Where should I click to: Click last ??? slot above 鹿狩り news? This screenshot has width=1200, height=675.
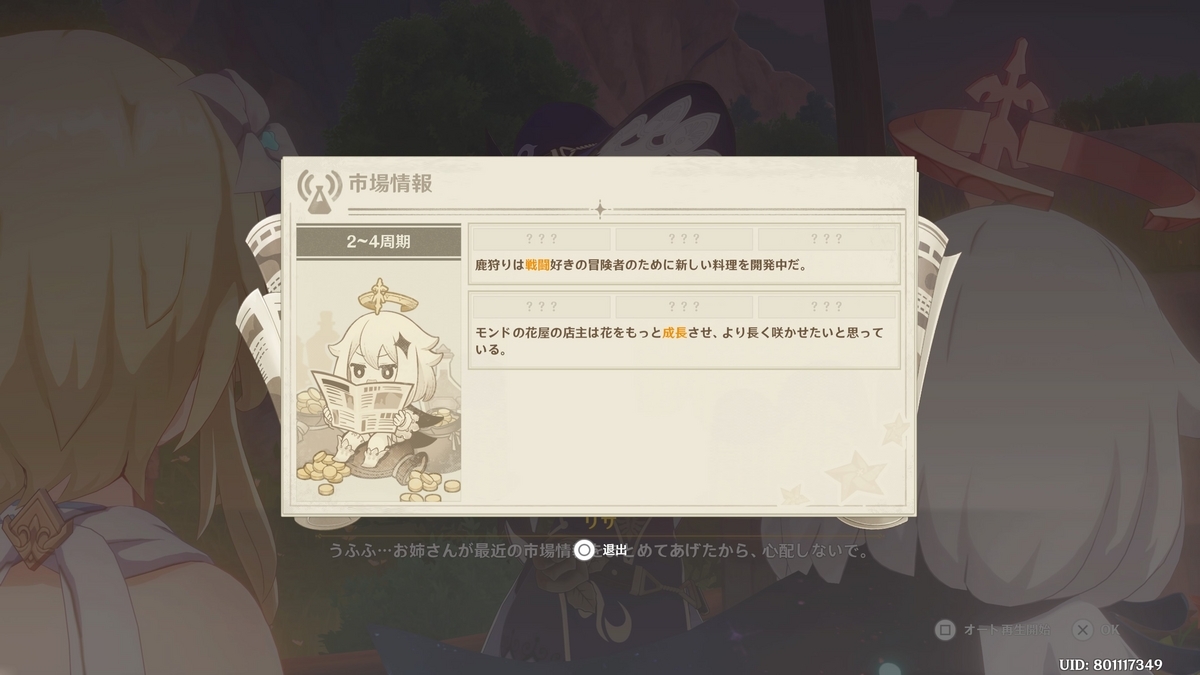(x=827, y=239)
